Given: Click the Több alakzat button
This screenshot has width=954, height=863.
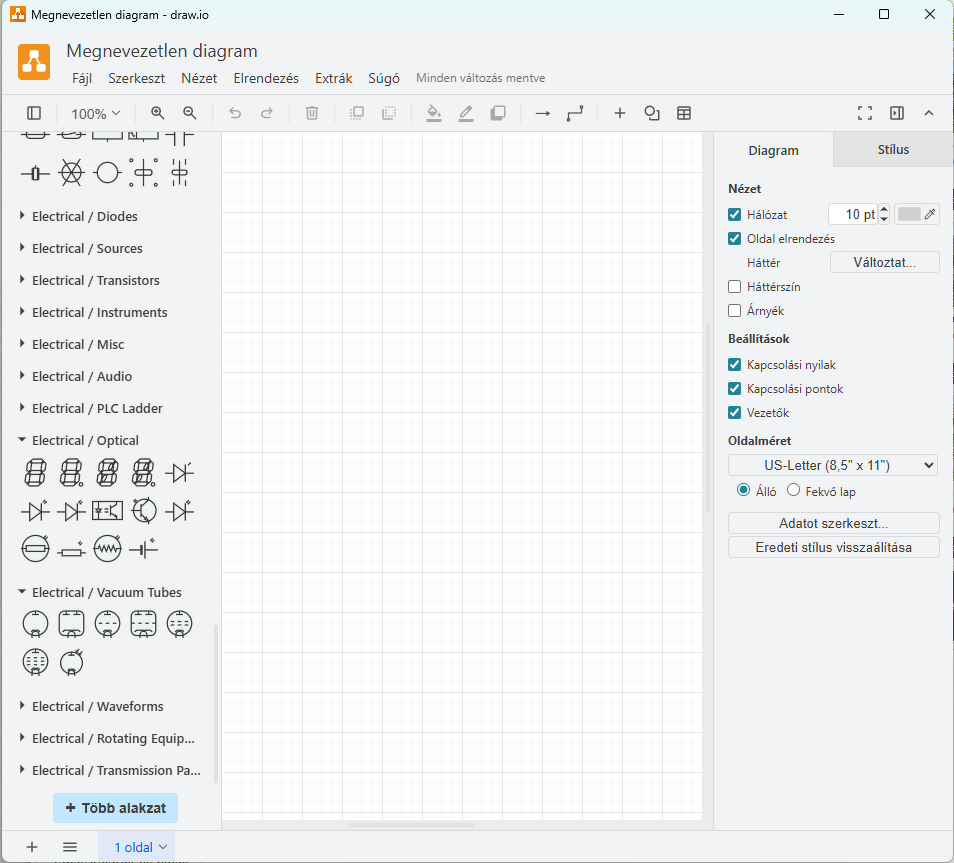Looking at the screenshot, I should click(x=116, y=808).
